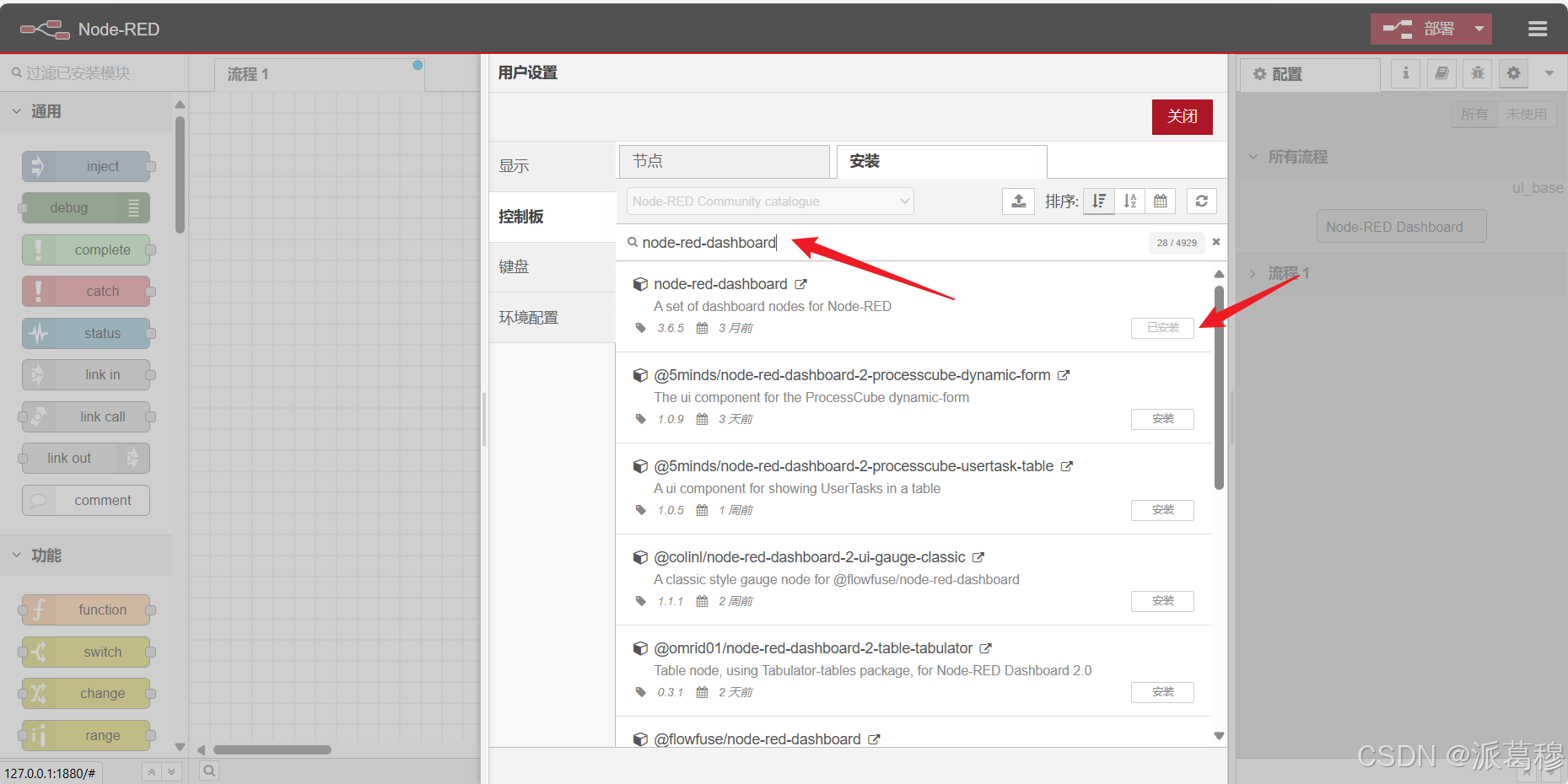Viewport: 1568px width, 784px height.
Task: Collapse the 功能 palette category
Action: [x=86, y=556]
